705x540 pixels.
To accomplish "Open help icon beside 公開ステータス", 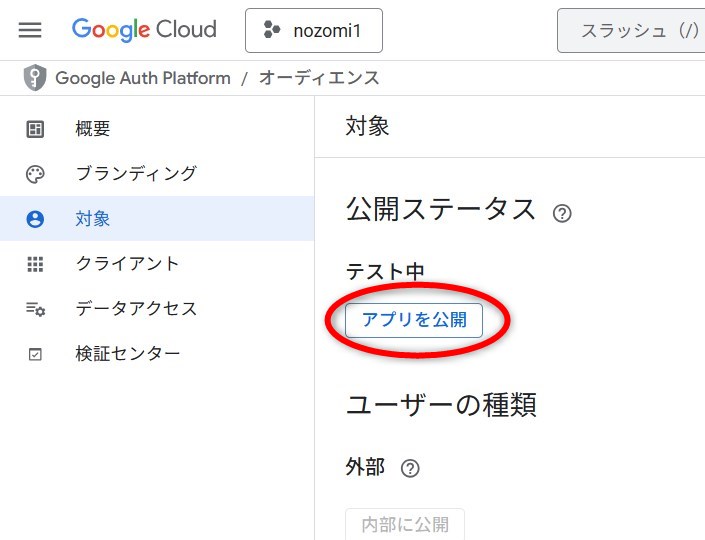I will (x=562, y=213).
